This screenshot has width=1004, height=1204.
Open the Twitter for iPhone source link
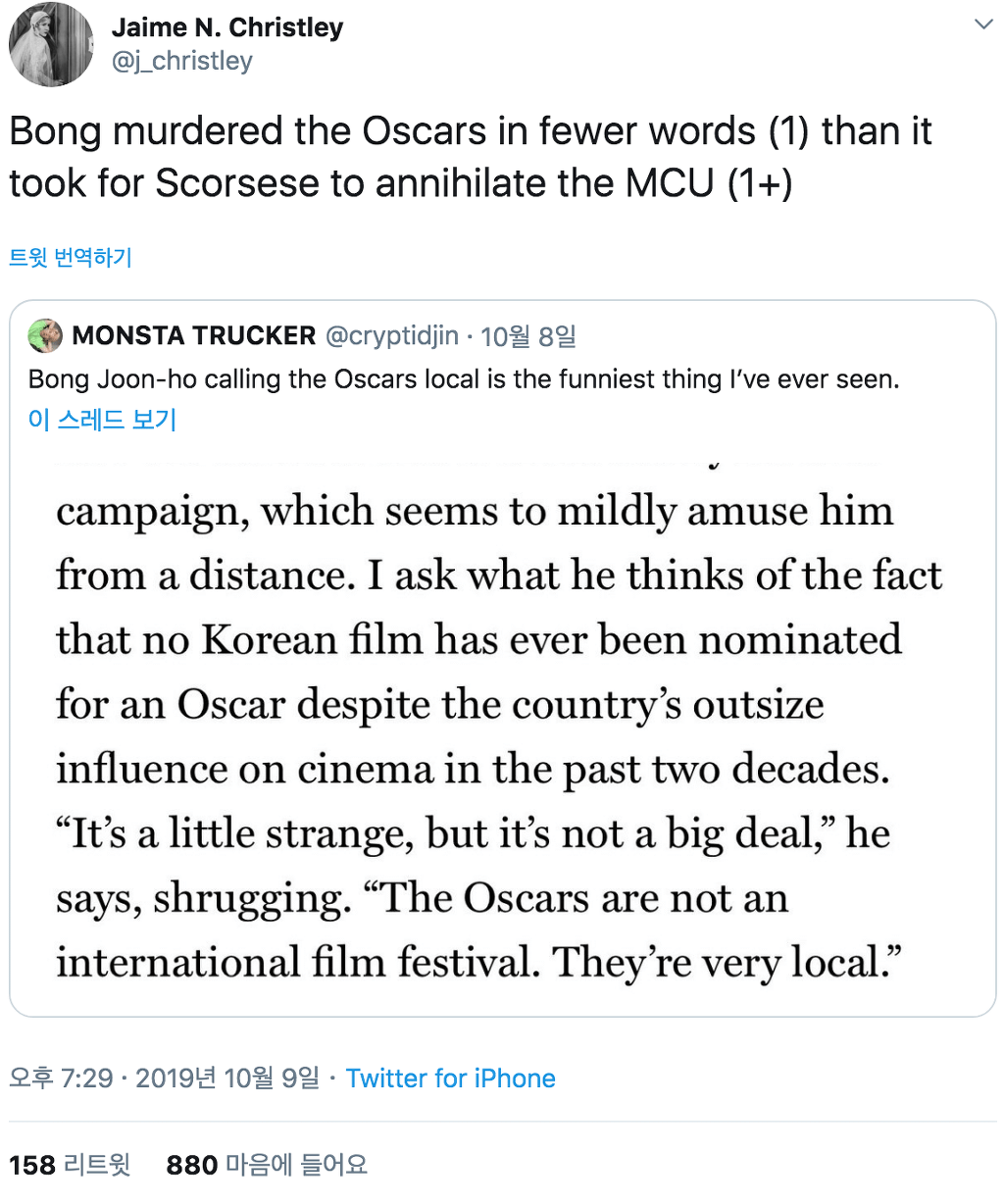coord(450,1079)
